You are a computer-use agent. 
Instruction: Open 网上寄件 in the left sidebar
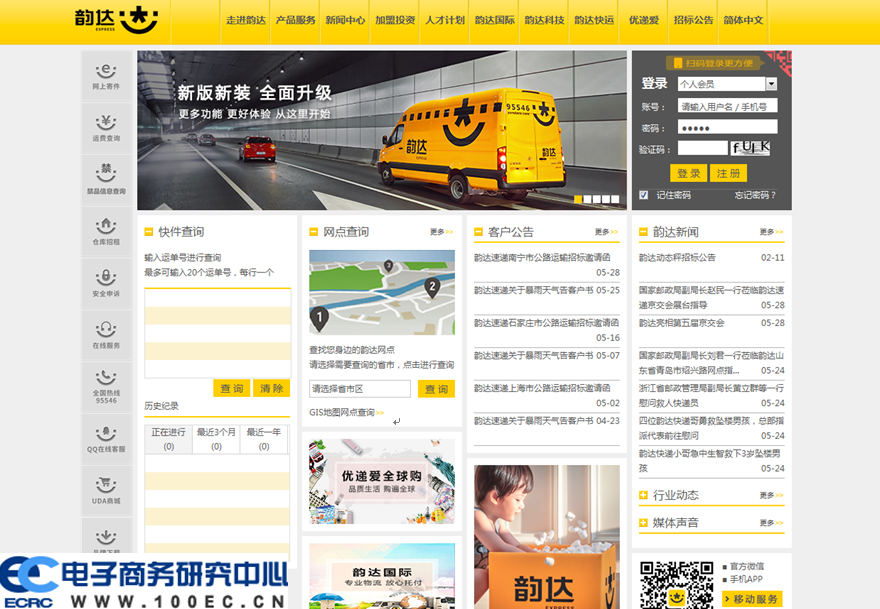click(106, 76)
